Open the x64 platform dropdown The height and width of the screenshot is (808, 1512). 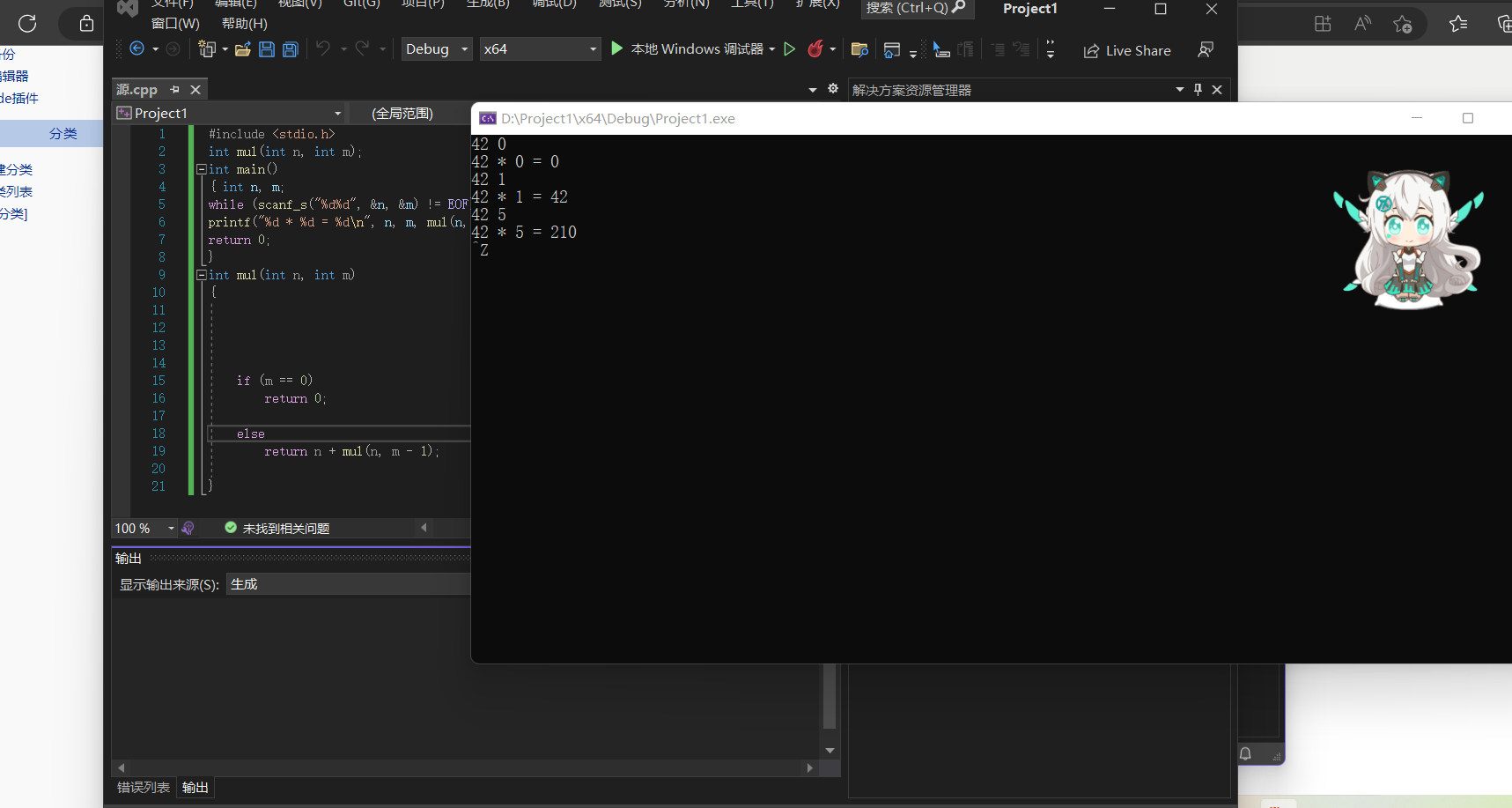540,49
